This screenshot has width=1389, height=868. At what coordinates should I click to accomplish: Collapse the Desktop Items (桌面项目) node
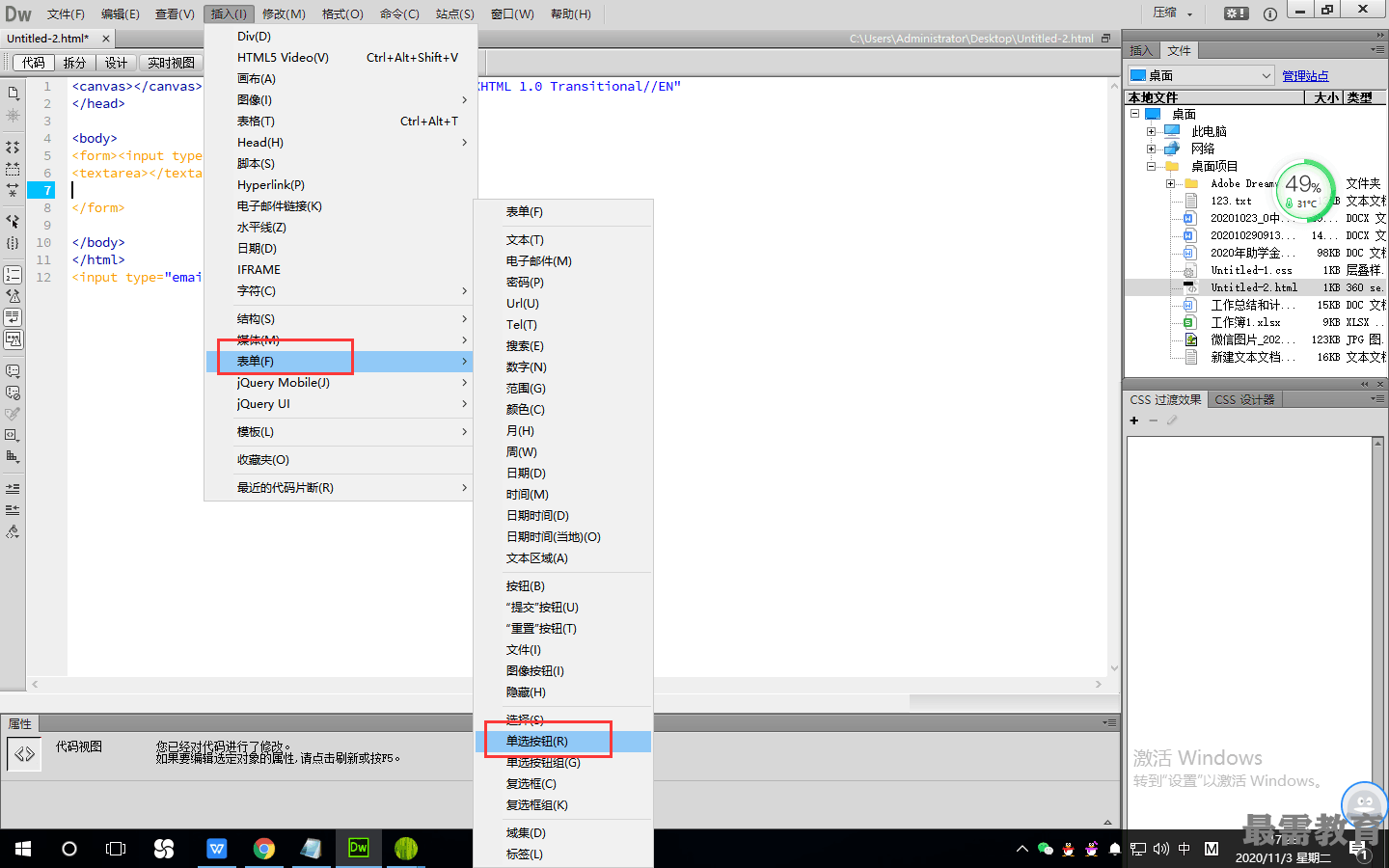[x=1151, y=166]
